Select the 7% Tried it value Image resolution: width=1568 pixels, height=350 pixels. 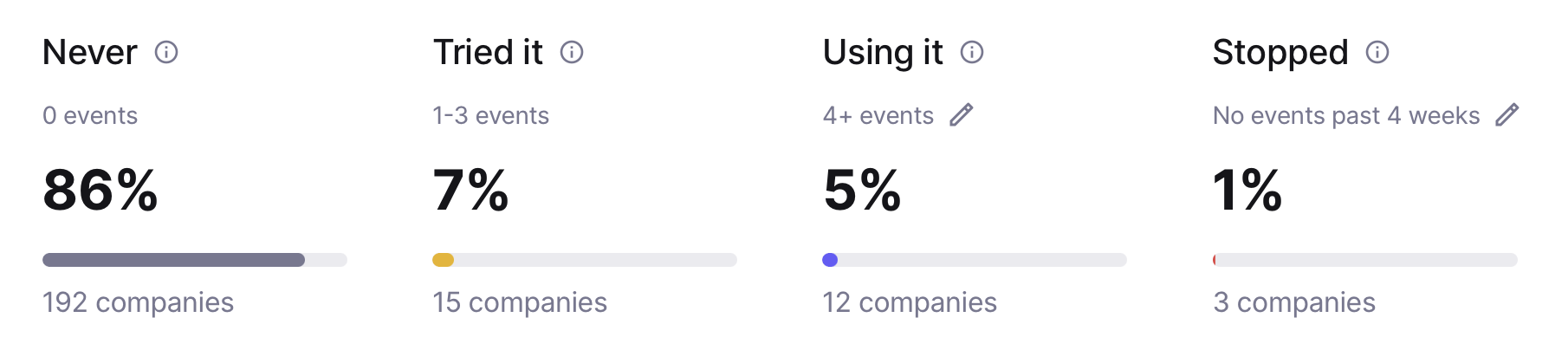tap(470, 190)
